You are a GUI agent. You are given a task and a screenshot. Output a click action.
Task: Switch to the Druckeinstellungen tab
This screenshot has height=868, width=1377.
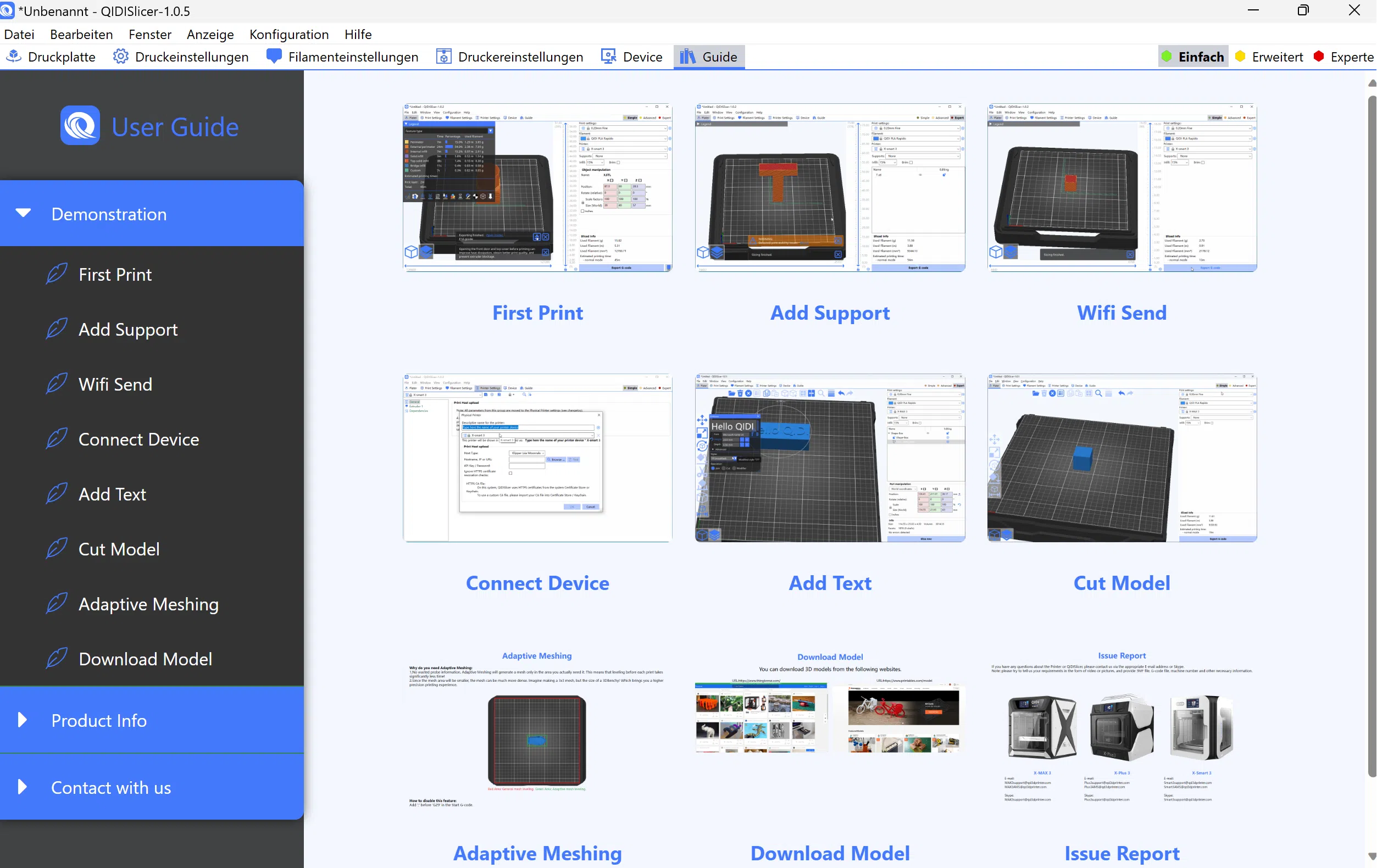pos(181,57)
